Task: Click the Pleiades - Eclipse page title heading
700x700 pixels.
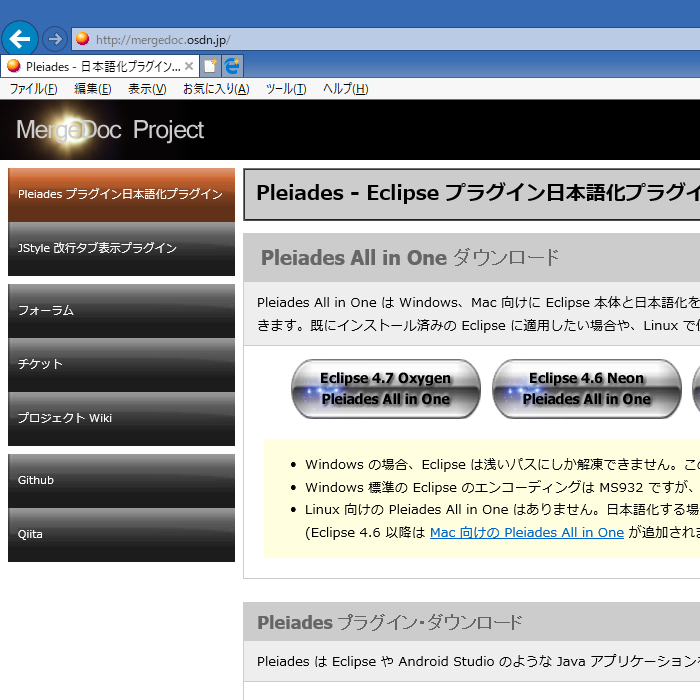Action: coord(478,193)
